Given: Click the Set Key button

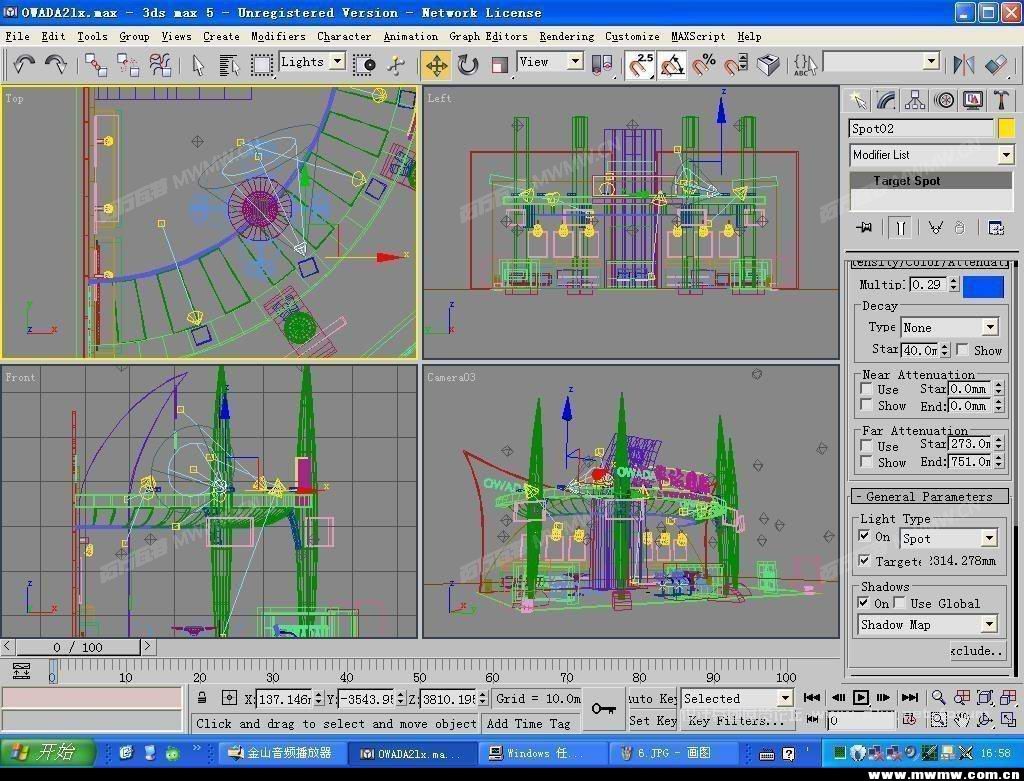Looking at the screenshot, I should pyautogui.click(x=652, y=720).
